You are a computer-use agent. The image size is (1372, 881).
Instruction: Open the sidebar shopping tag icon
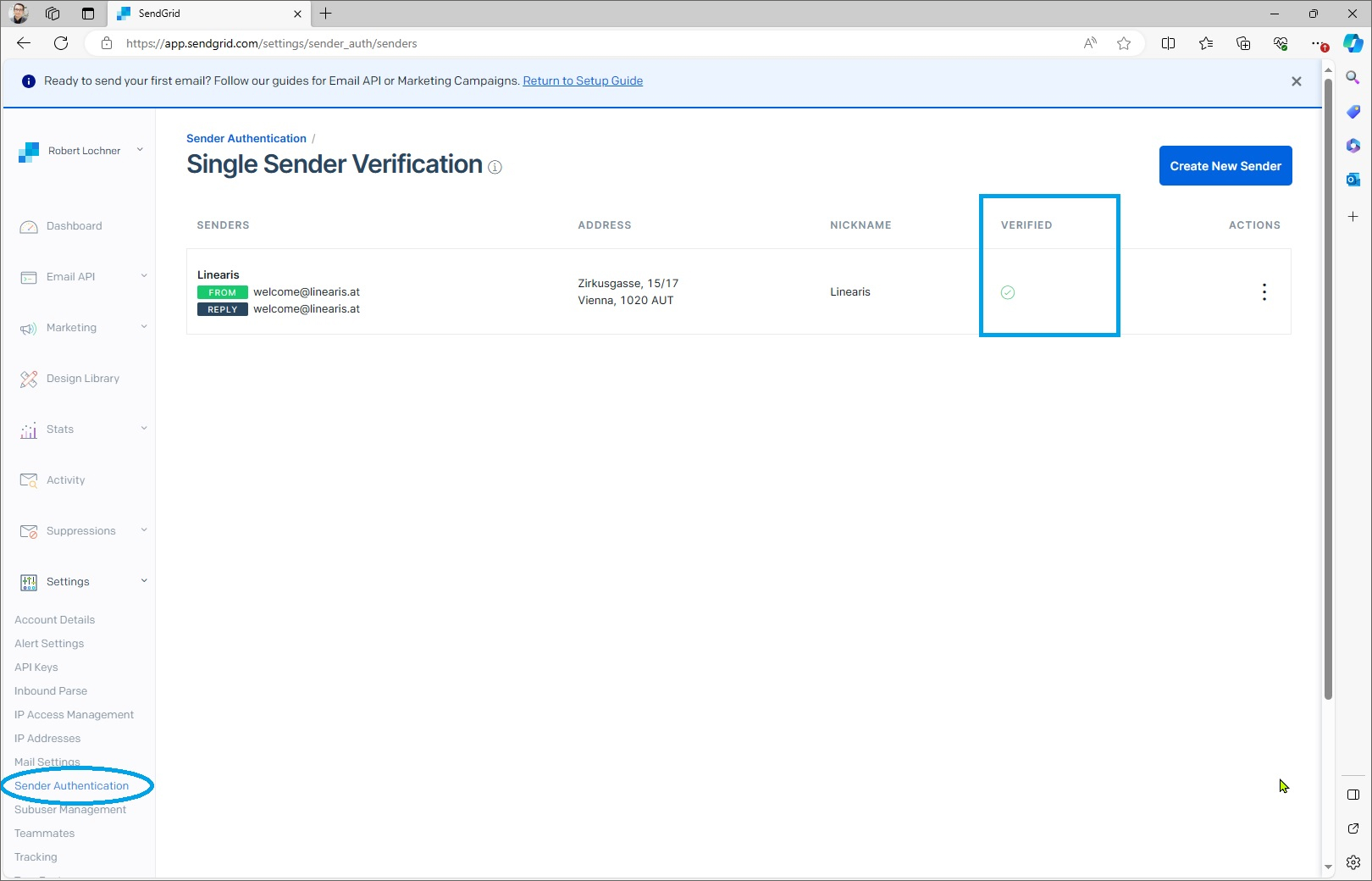tap(1353, 112)
